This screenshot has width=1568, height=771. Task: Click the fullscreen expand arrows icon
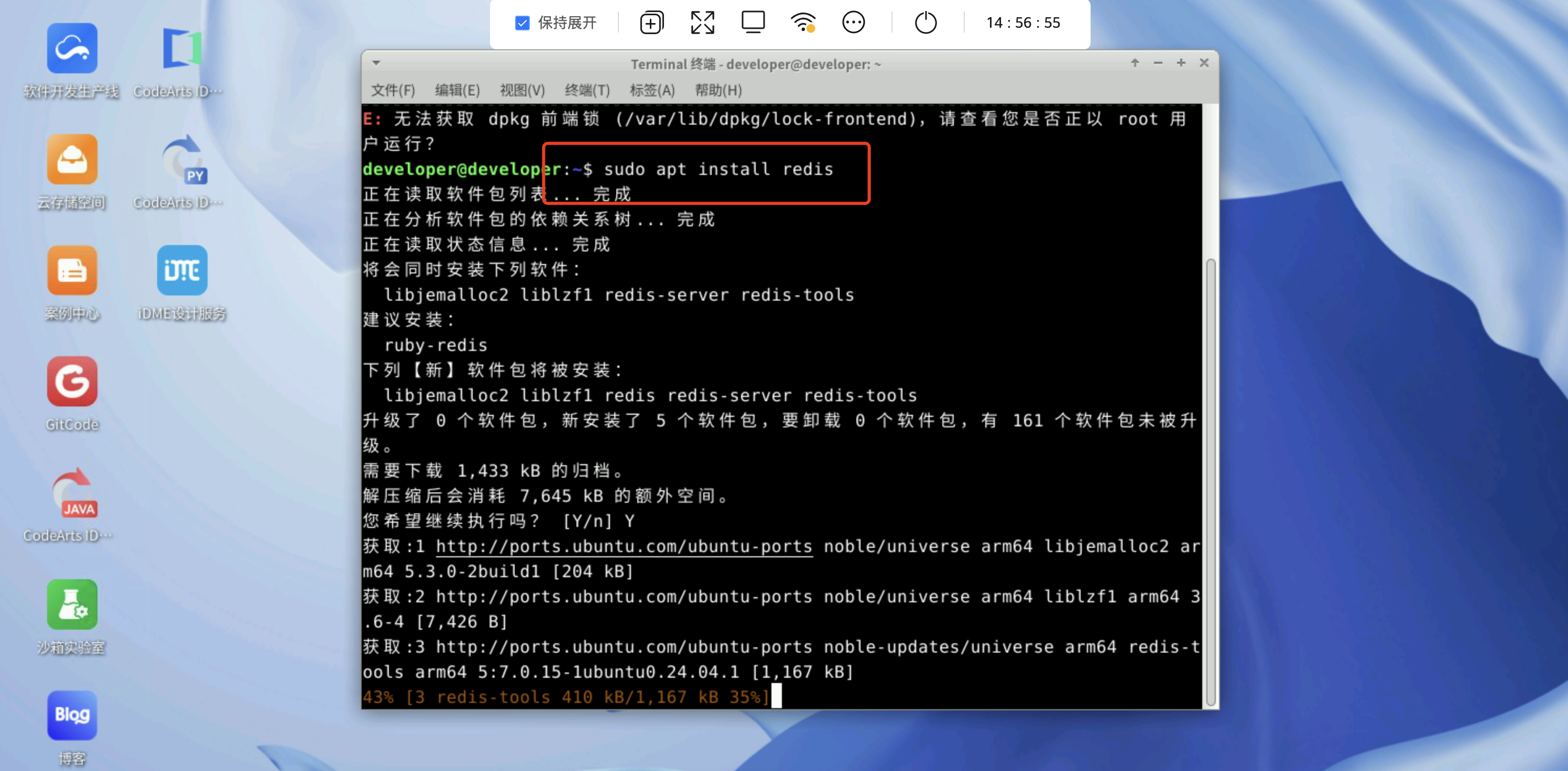(702, 23)
